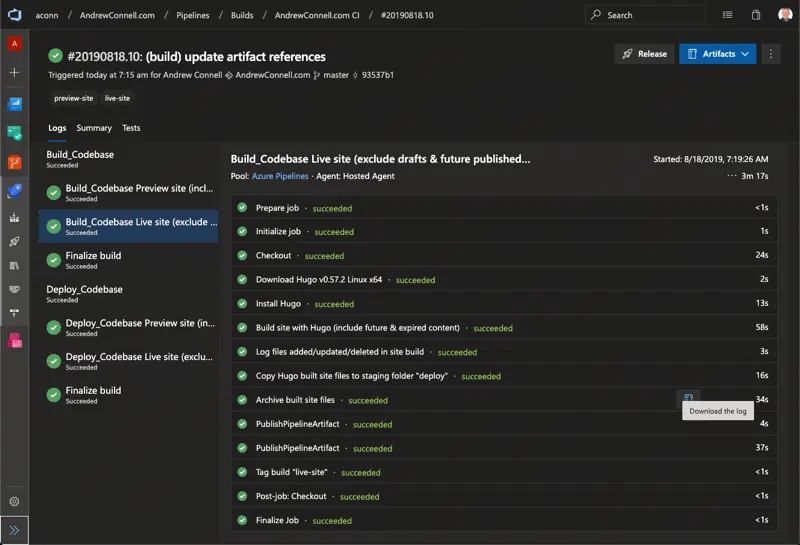This screenshot has width=800, height=545.
Task: Click into the Search box
Action: (x=645, y=15)
